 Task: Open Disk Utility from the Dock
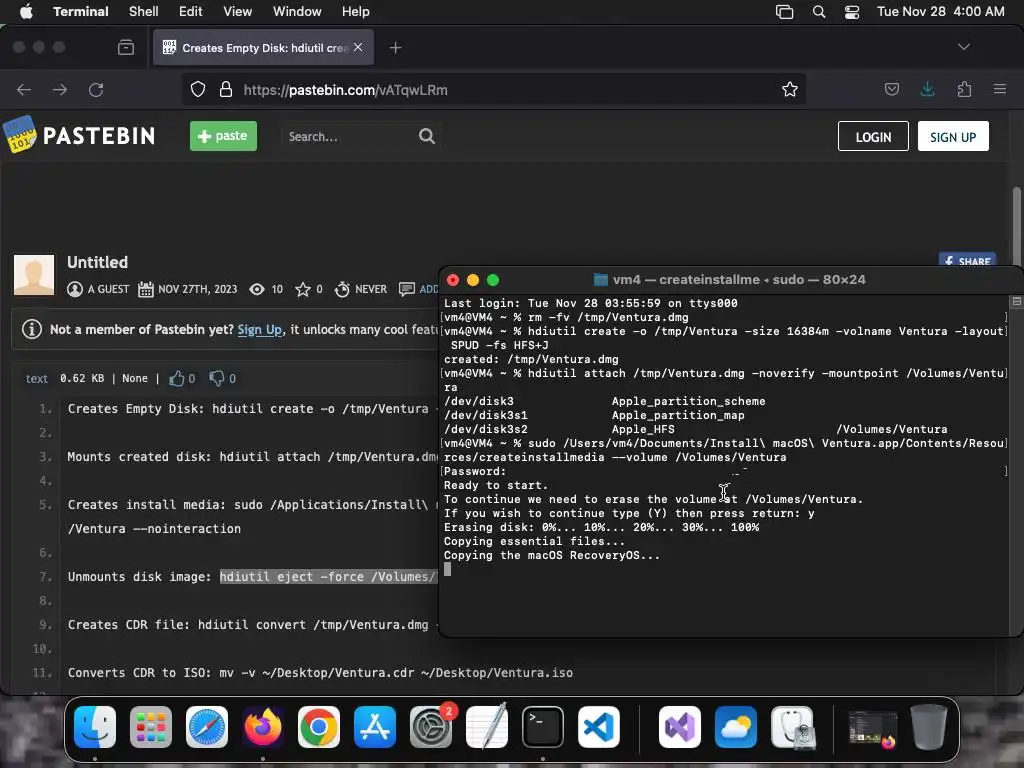[x=792, y=727]
